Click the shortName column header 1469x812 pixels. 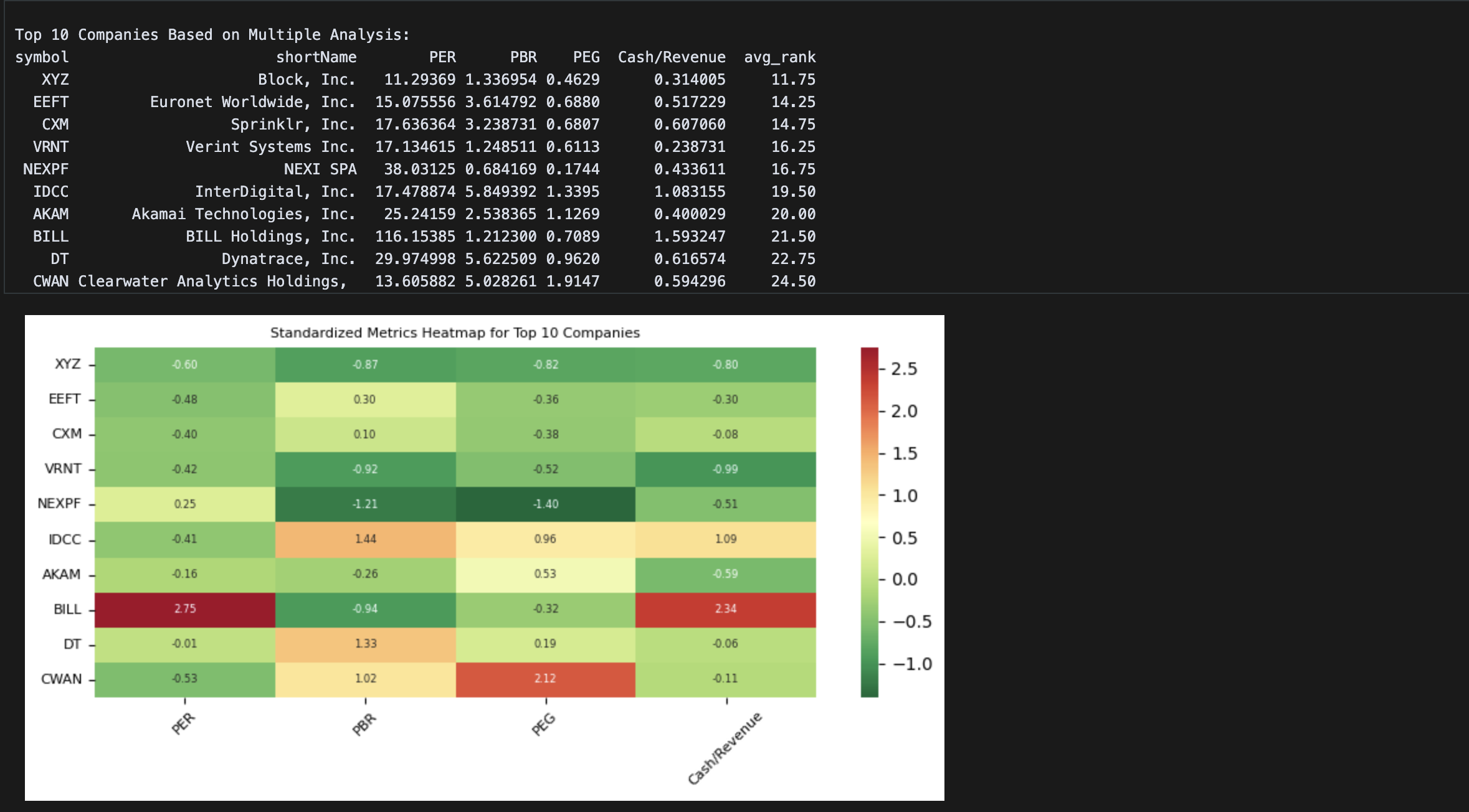(316, 57)
